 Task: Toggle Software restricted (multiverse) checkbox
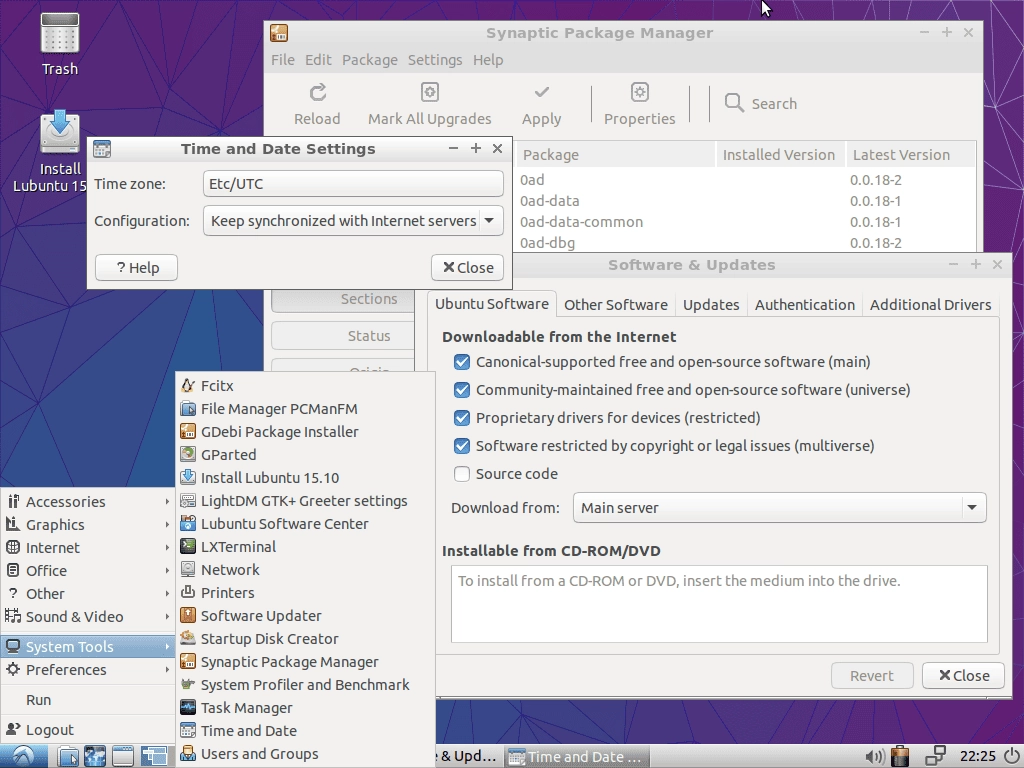point(462,446)
